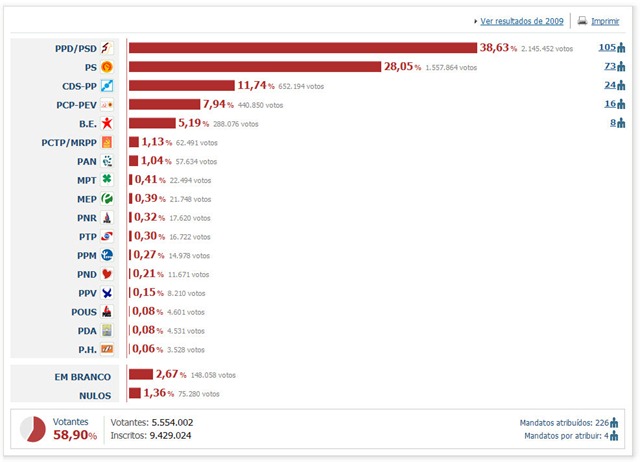Click the mandate icon beside Mandatos atribuídos
The image size is (640, 462).
(x=614, y=423)
